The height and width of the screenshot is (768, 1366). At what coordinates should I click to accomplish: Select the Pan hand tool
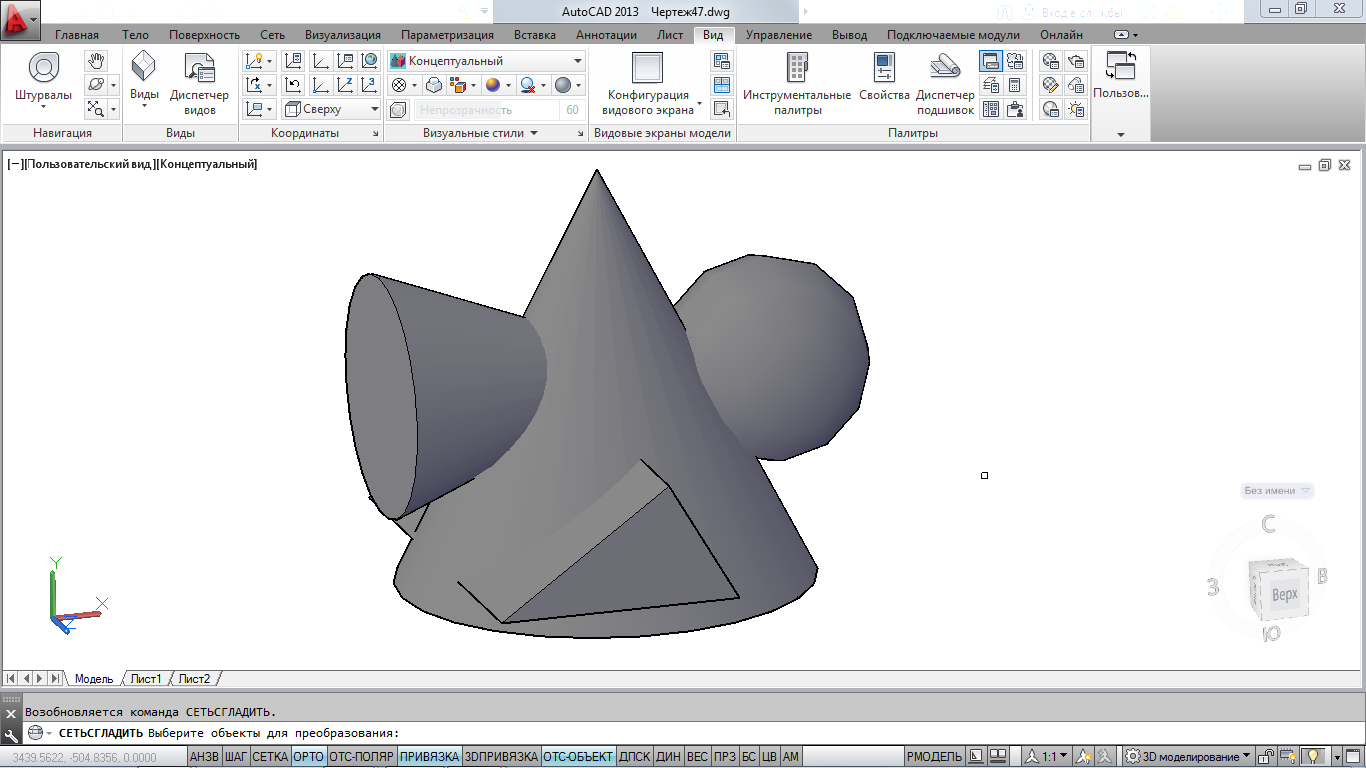95,61
